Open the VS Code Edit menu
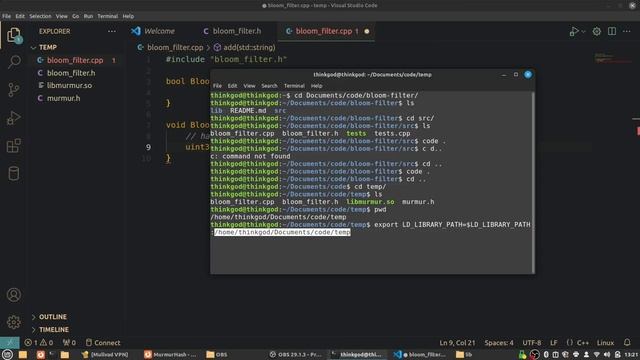The image size is (640, 360). coord(20,16)
